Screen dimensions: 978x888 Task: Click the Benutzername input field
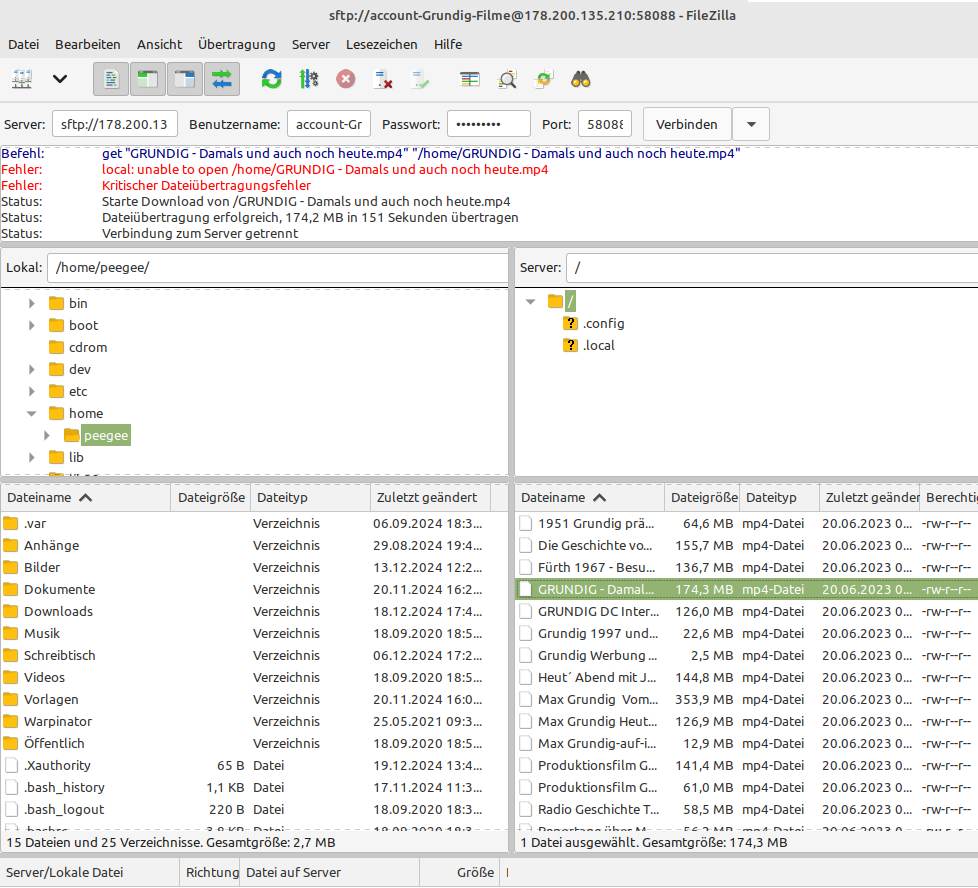[x=329, y=124]
